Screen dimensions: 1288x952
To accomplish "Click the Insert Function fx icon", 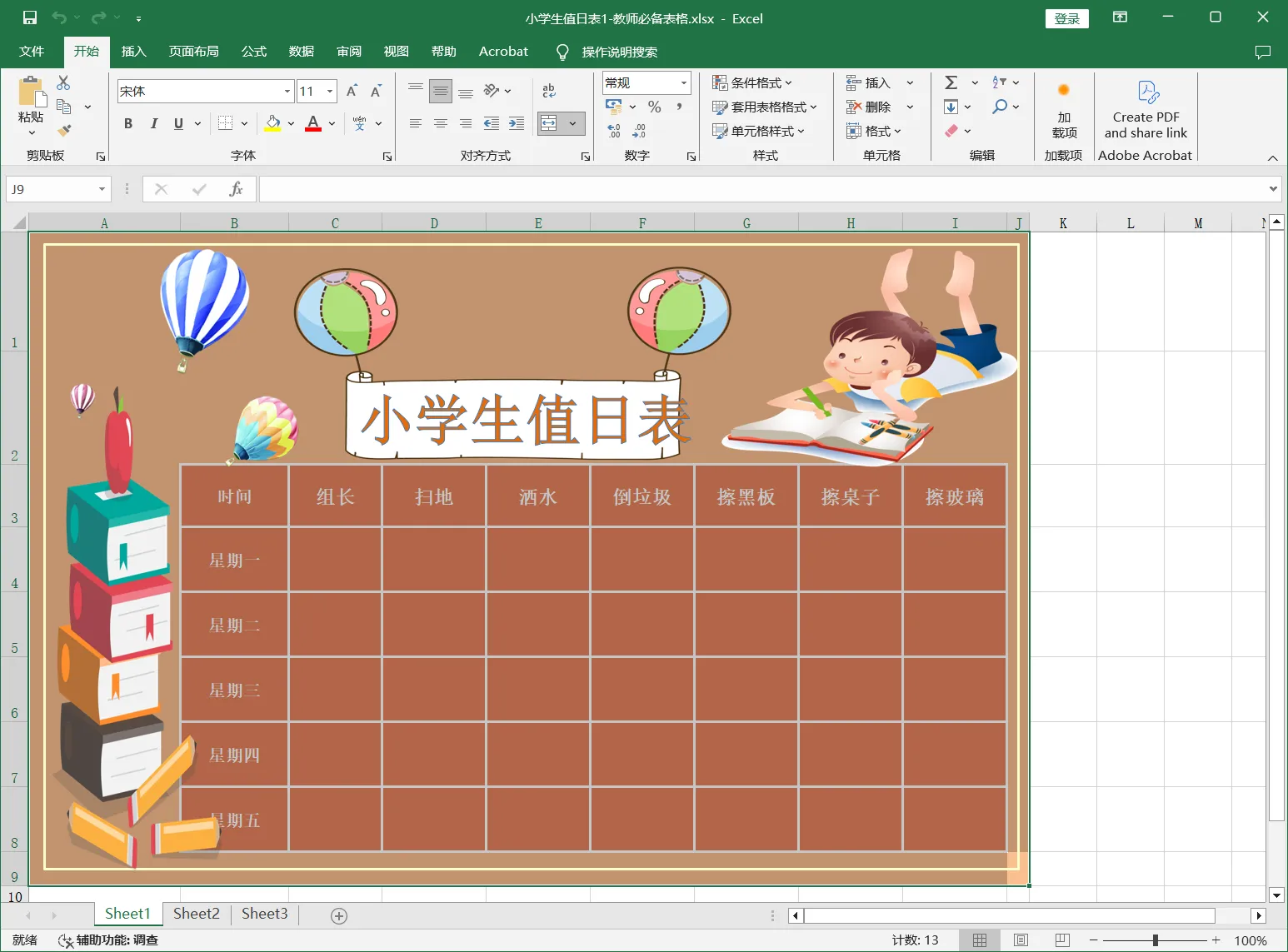I will coord(236,189).
